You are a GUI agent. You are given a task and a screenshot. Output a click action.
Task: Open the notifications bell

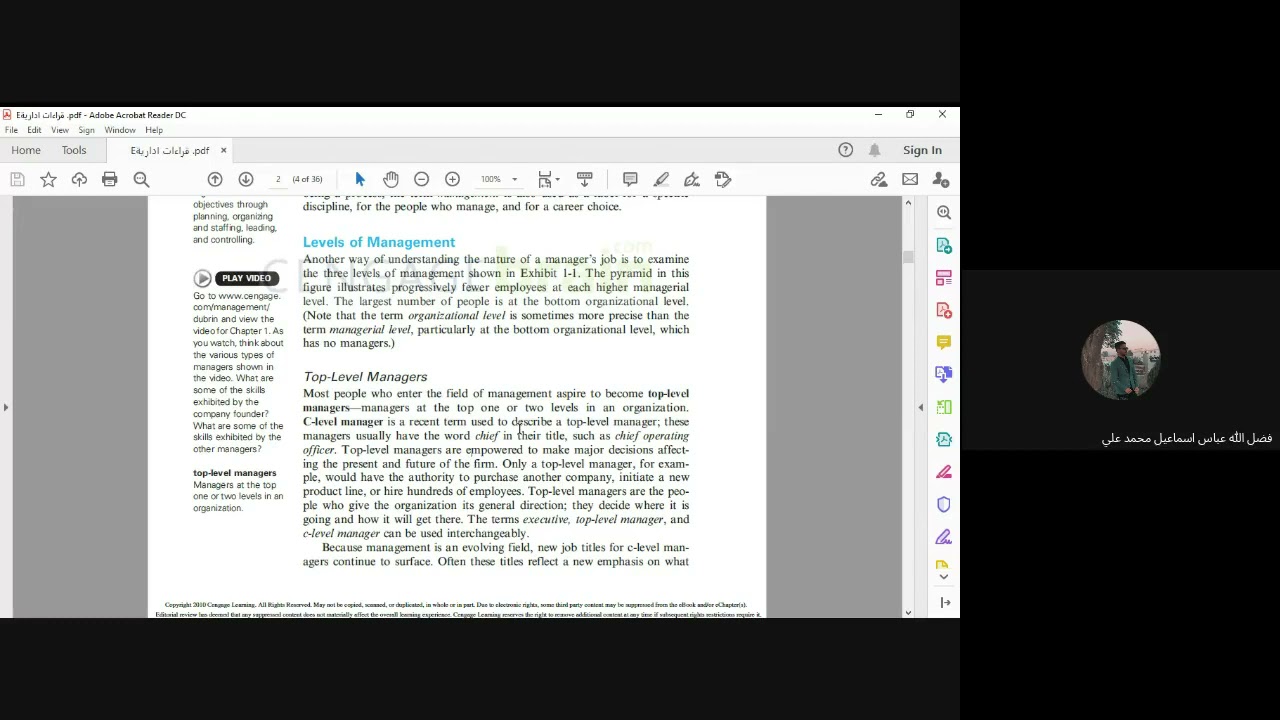(x=875, y=150)
